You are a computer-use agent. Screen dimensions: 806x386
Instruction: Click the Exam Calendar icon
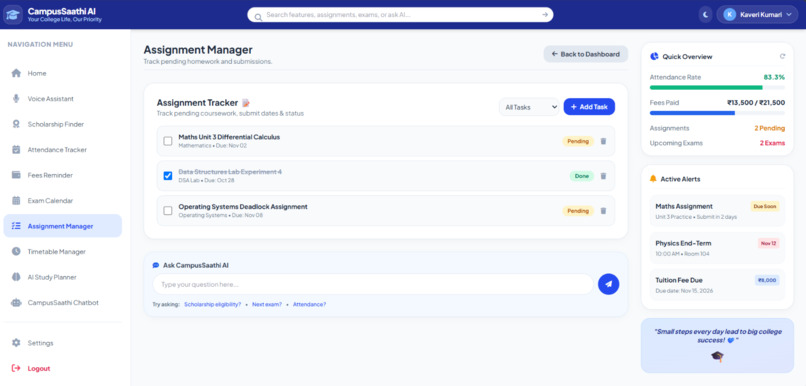click(x=16, y=200)
